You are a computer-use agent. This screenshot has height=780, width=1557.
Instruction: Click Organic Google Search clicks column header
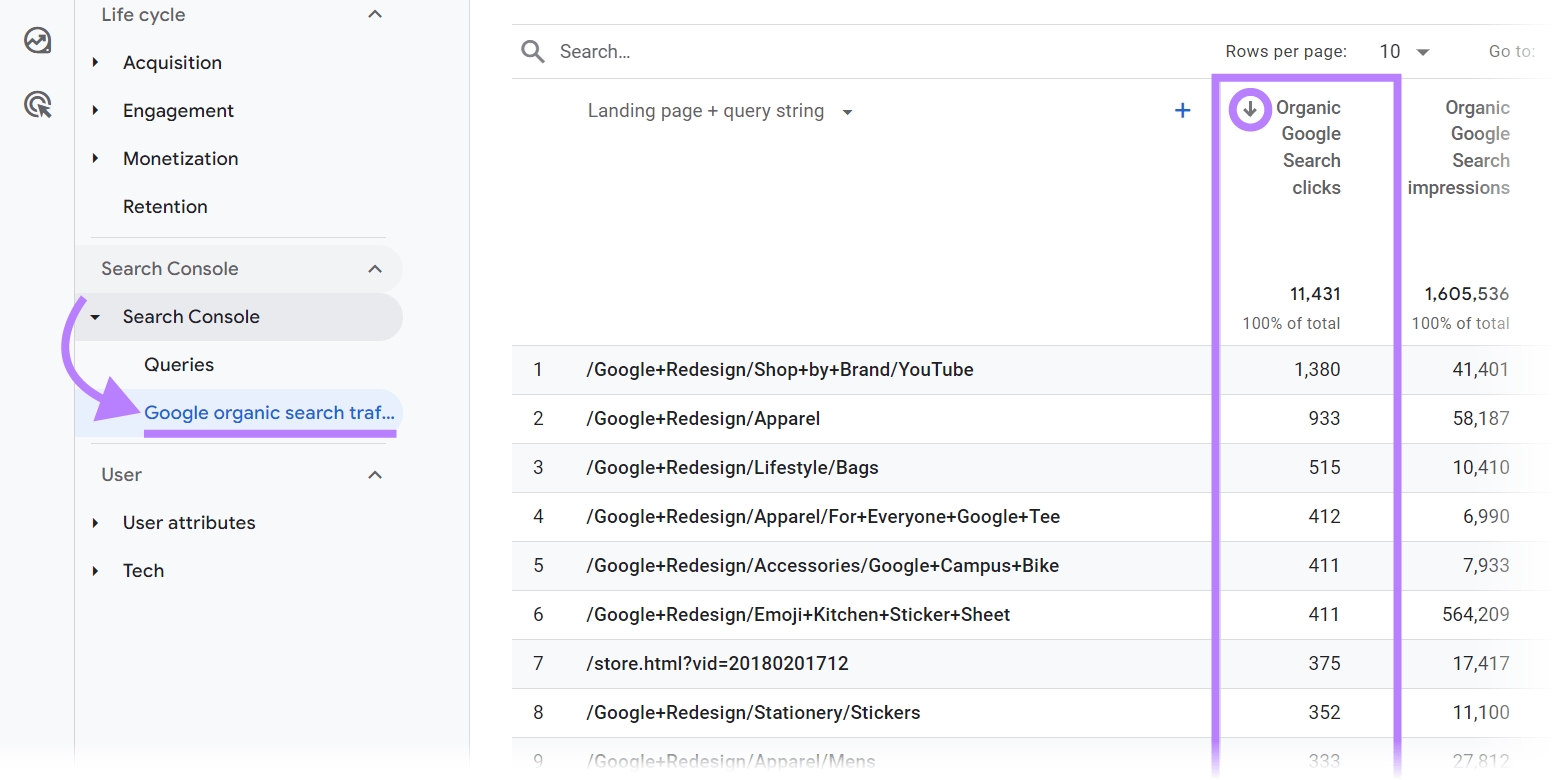[1309, 148]
